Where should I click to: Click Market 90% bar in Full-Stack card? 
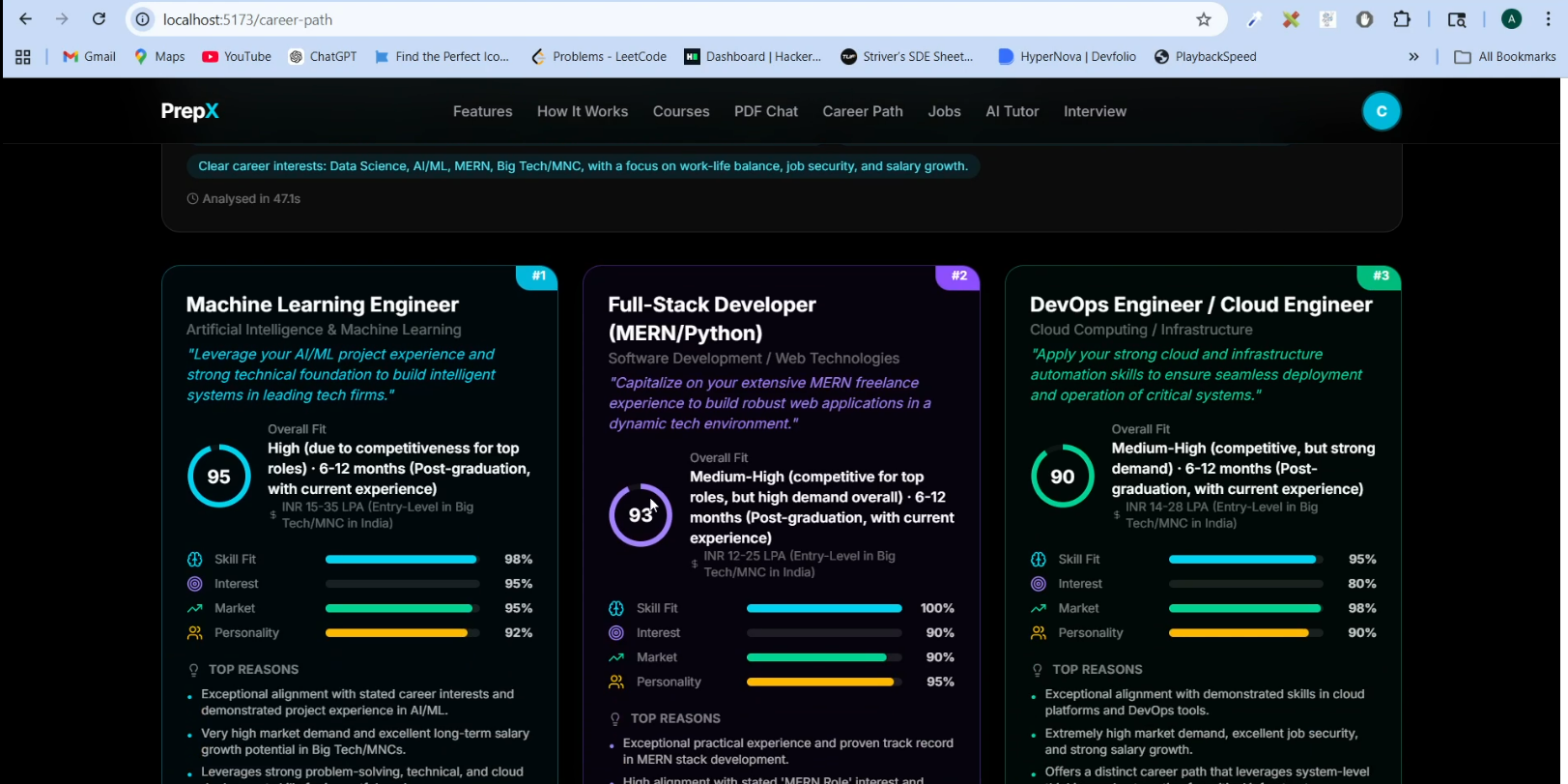pyautogui.click(x=824, y=657)
